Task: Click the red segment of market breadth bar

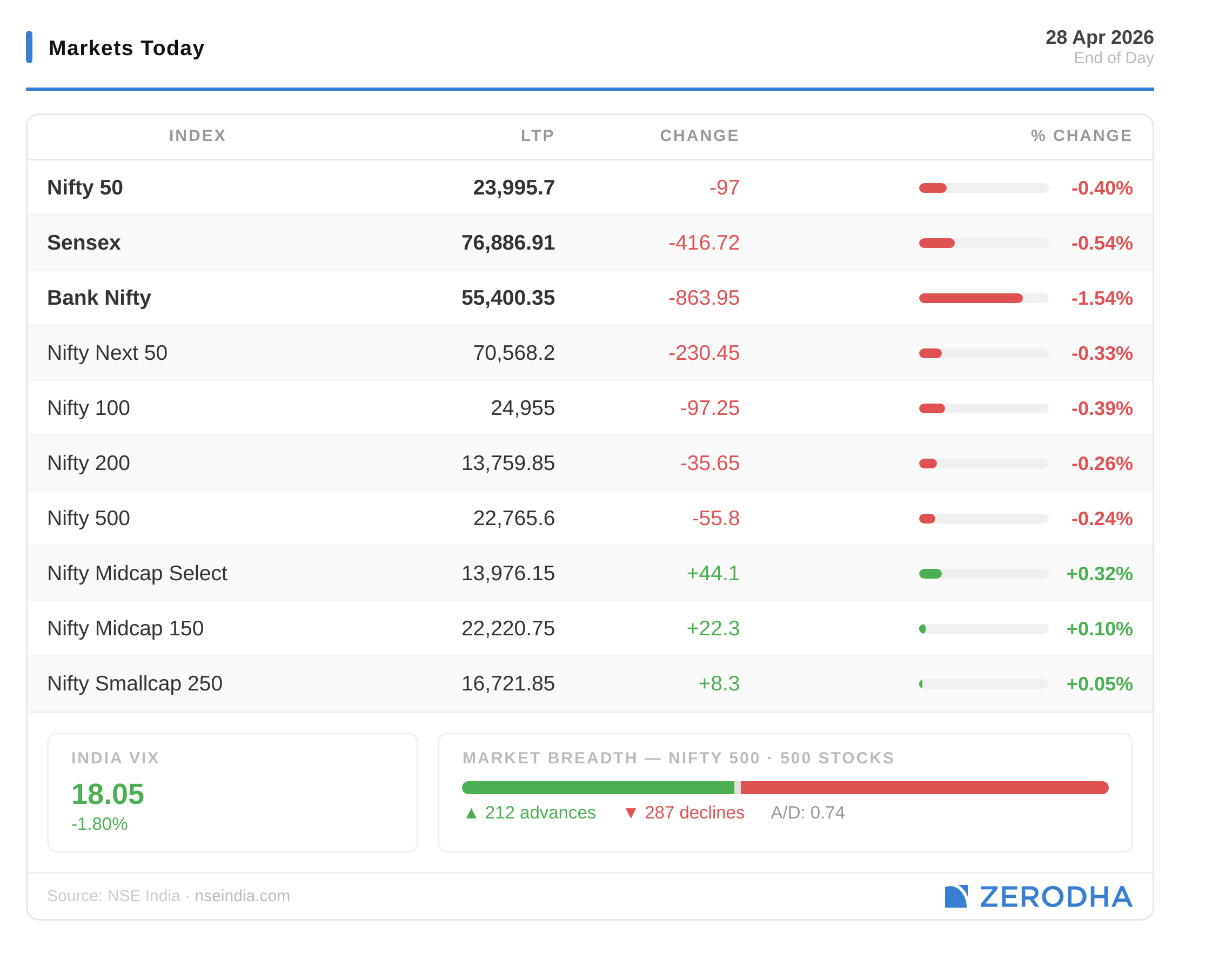Action: point(924,788)
